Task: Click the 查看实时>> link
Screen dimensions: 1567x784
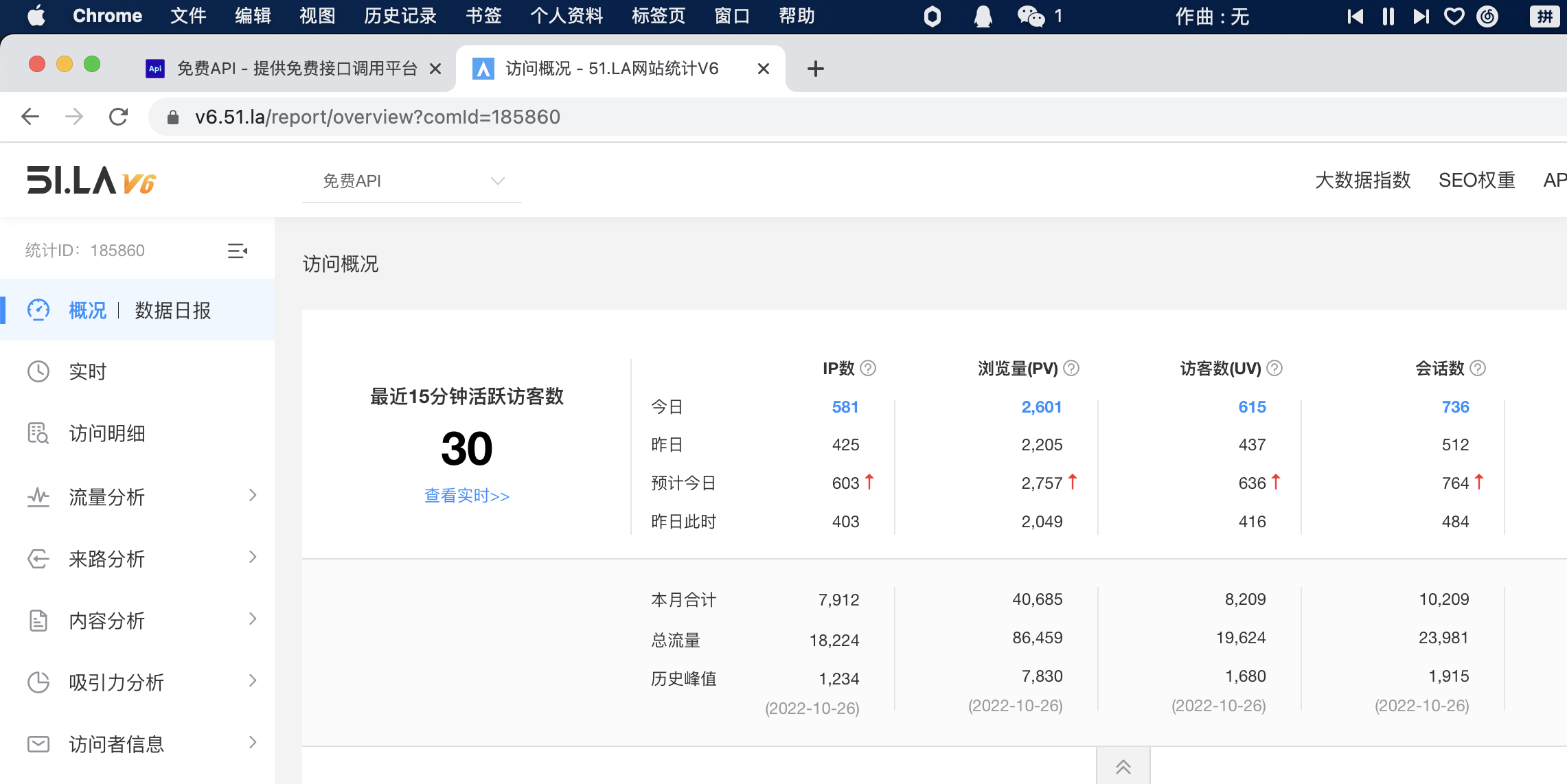Action: 466,495
